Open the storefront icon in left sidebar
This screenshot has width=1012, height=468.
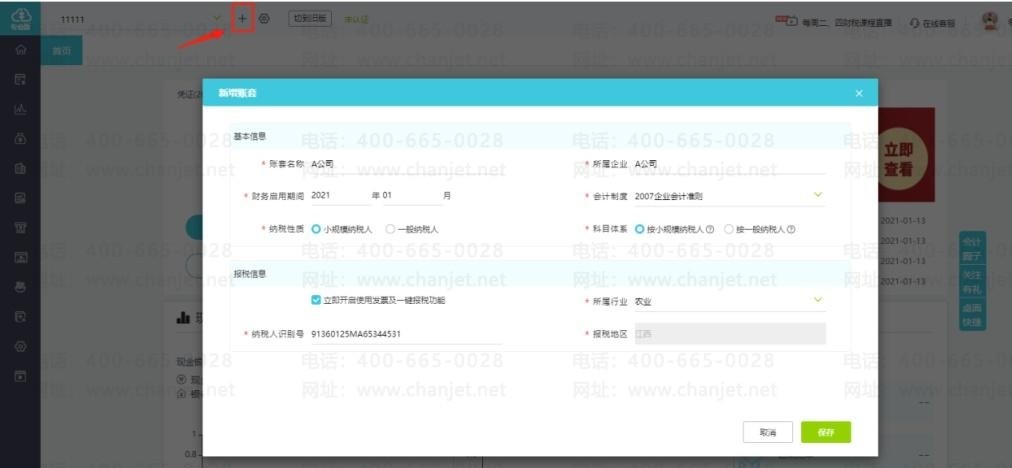(20, 227)
